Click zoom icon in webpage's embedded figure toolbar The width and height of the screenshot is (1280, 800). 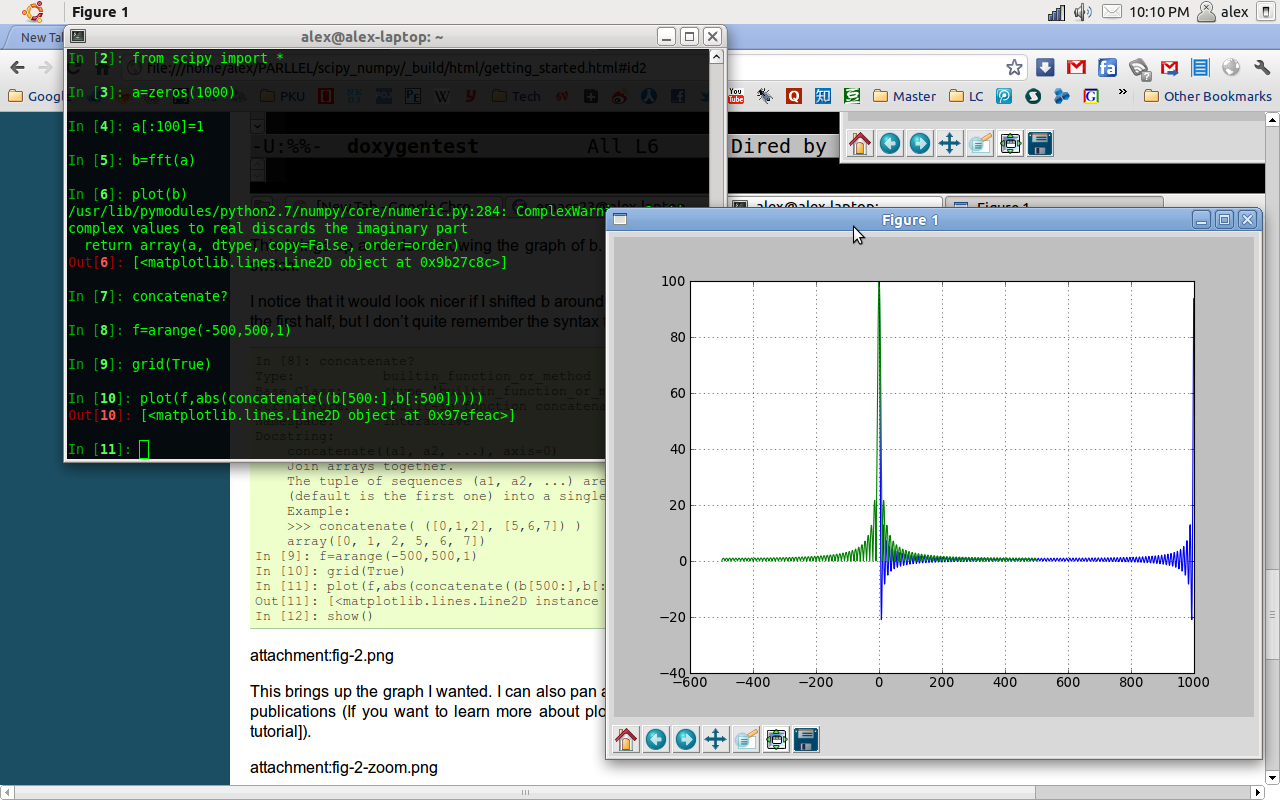pyautogui.click(x=980, y=144)
